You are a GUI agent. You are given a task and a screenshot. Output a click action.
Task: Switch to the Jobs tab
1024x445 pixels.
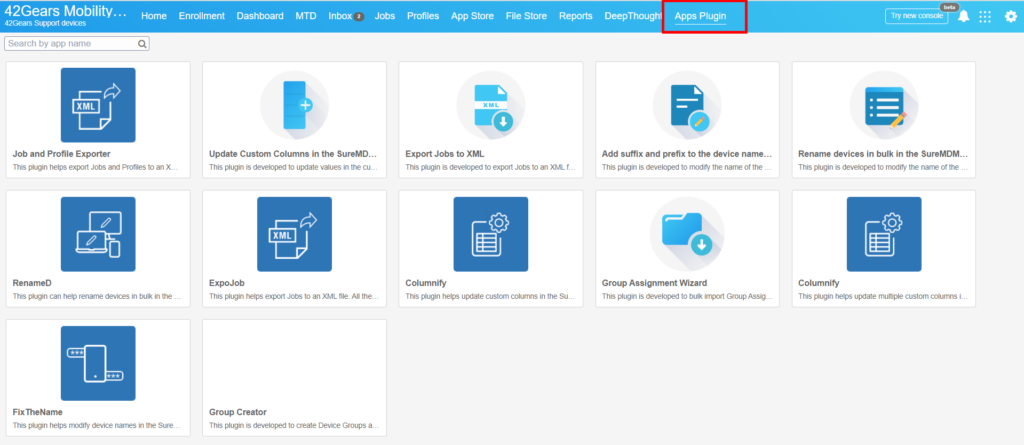click(385, 16)
